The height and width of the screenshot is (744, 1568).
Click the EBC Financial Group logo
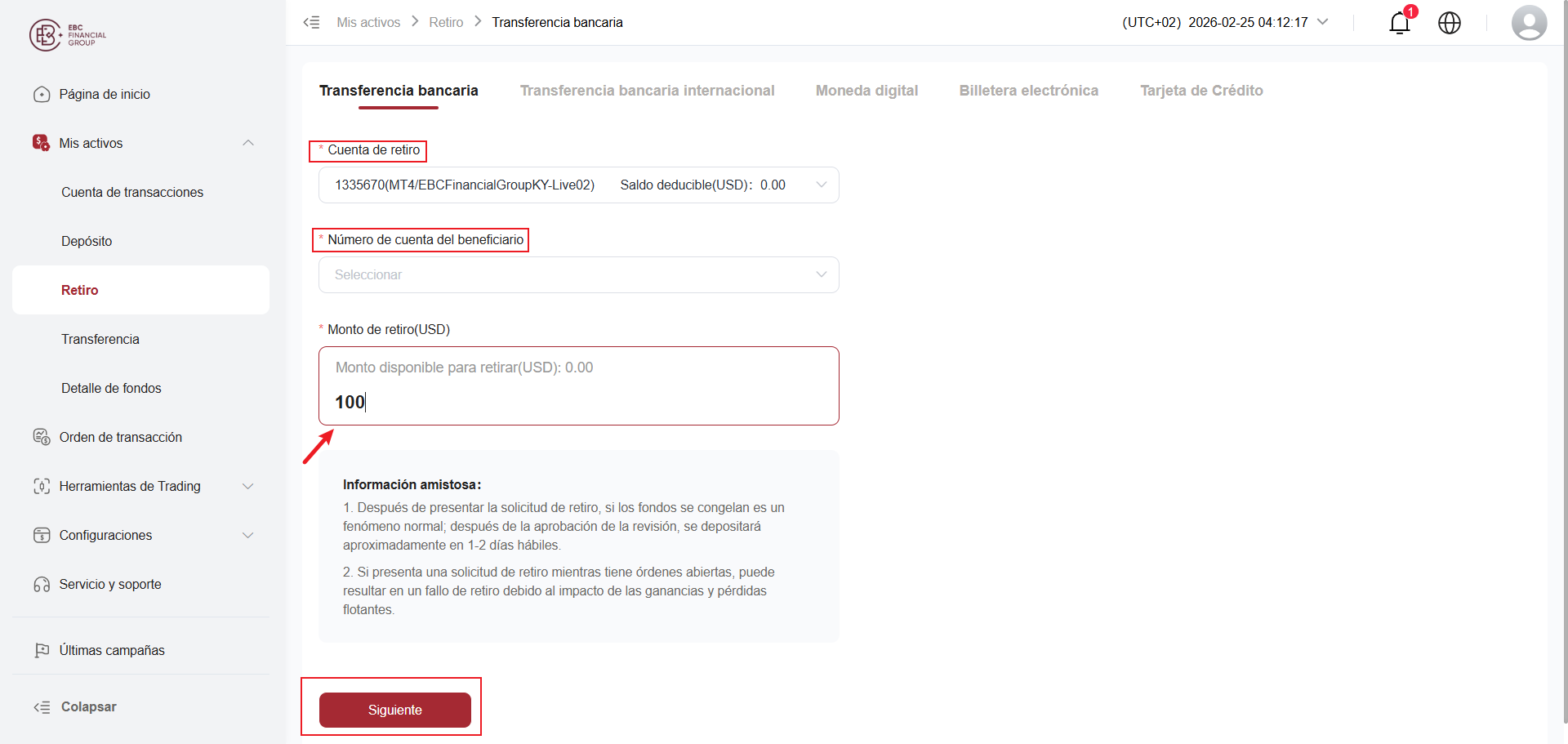(x=68, y=35)
